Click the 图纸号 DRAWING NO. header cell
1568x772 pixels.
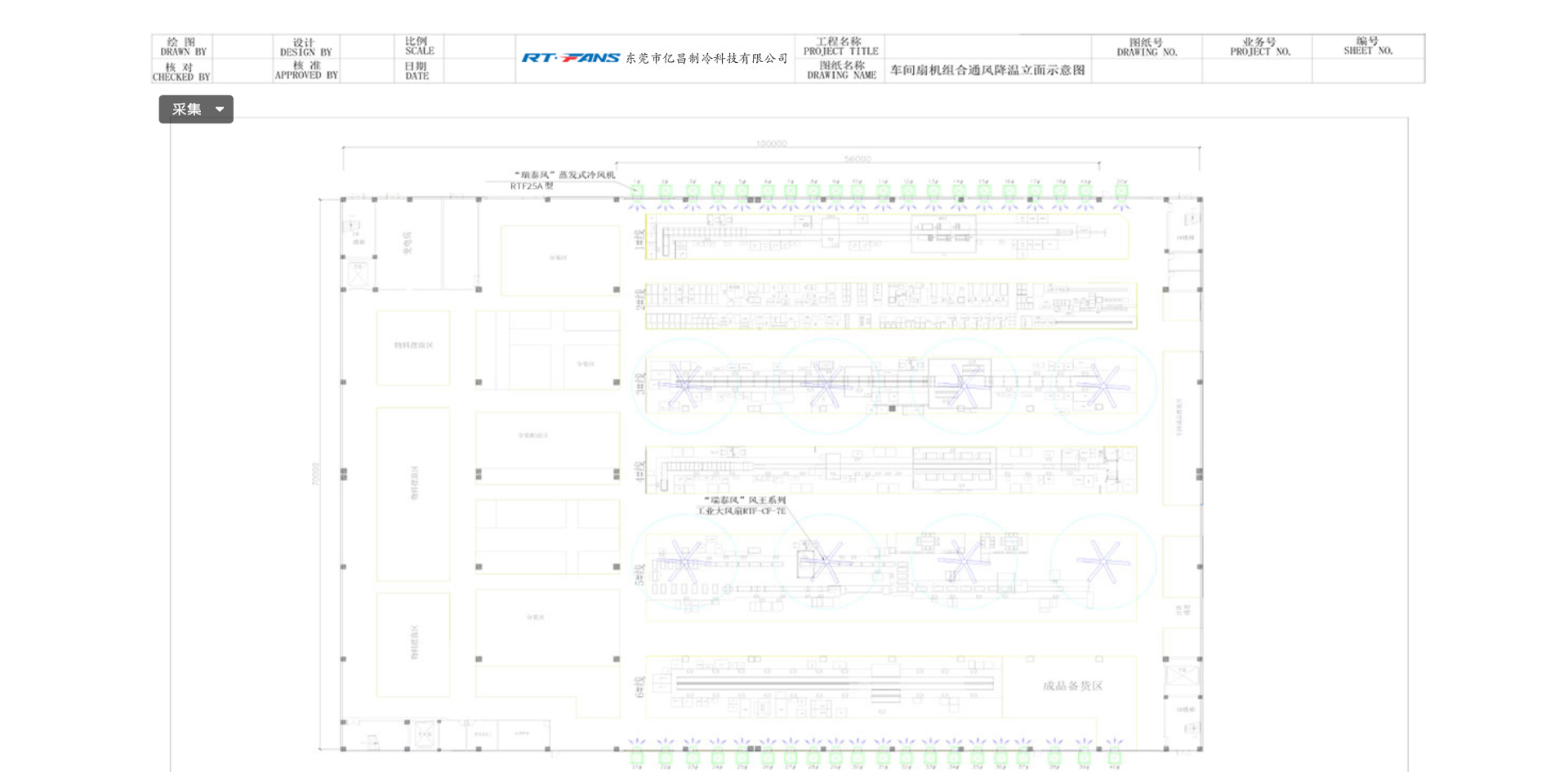click(1147, 47)
